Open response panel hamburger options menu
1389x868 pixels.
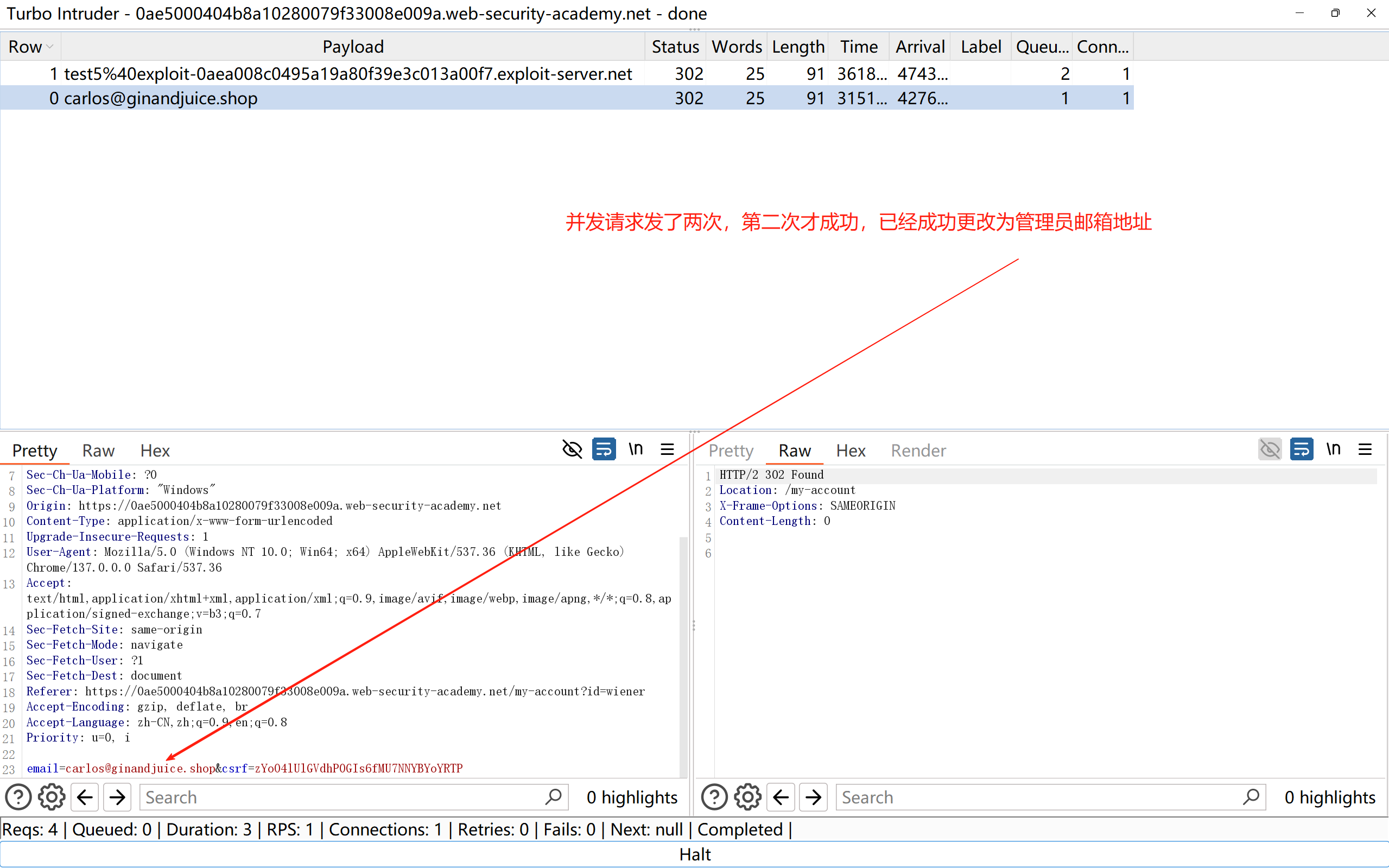pyautogui.click(x=1365, y=449)
